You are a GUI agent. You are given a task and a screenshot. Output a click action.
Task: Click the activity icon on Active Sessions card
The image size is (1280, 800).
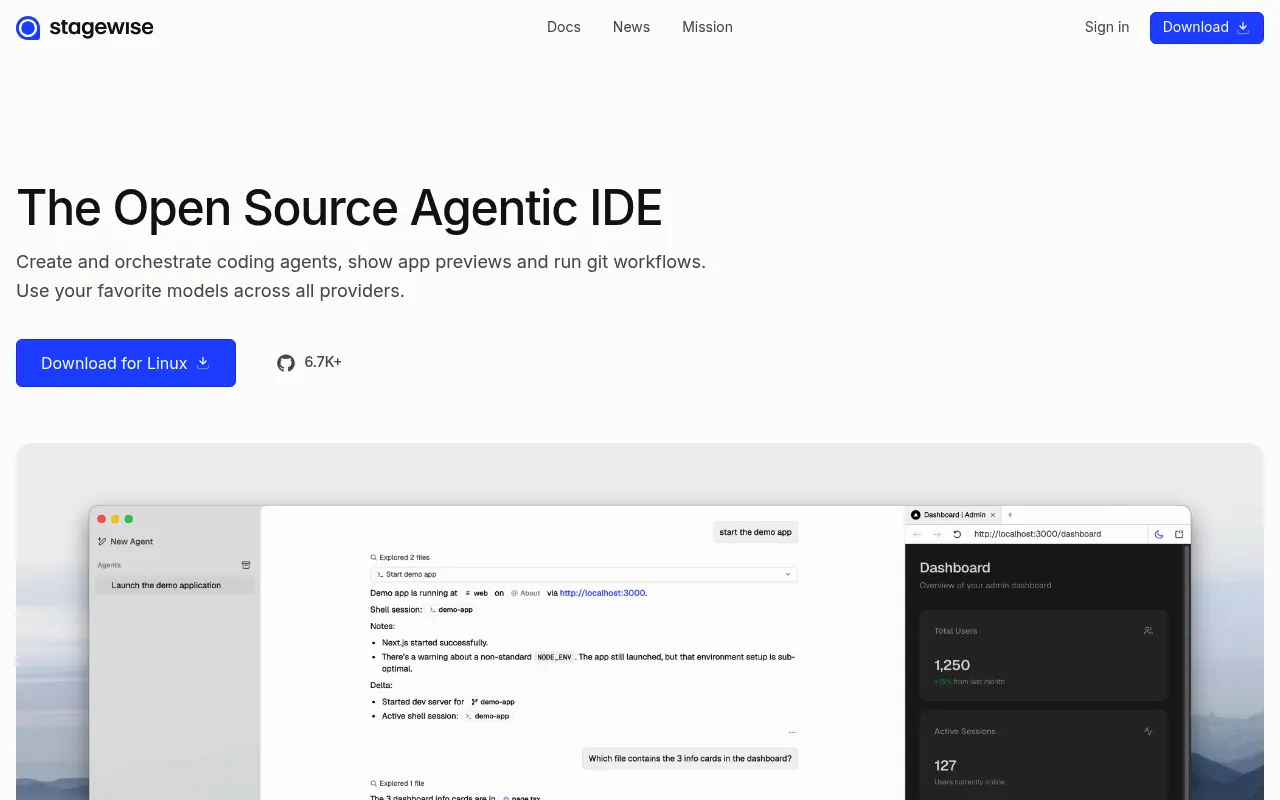click(1148, 731)
